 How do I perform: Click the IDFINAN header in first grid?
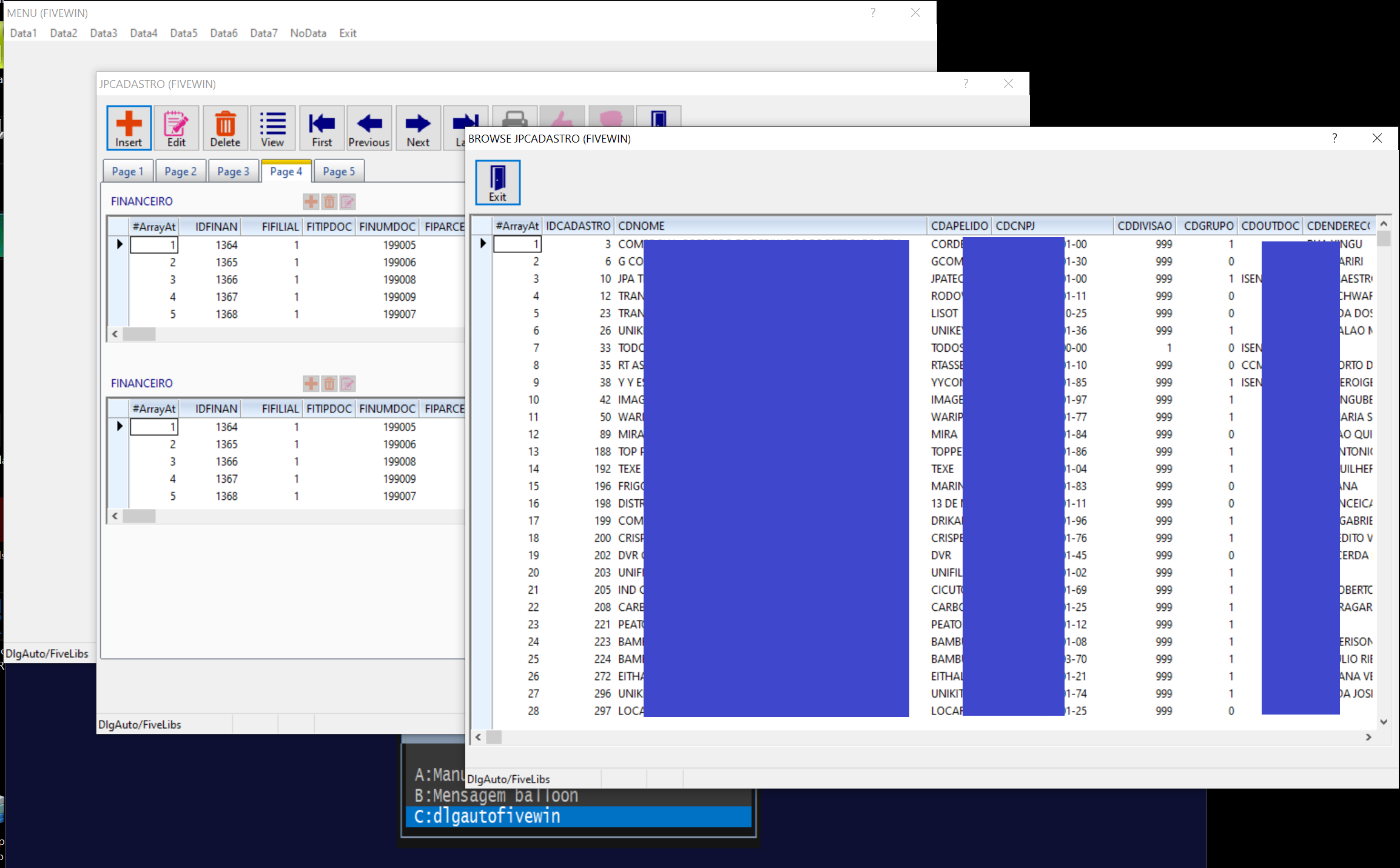(216, 227)
